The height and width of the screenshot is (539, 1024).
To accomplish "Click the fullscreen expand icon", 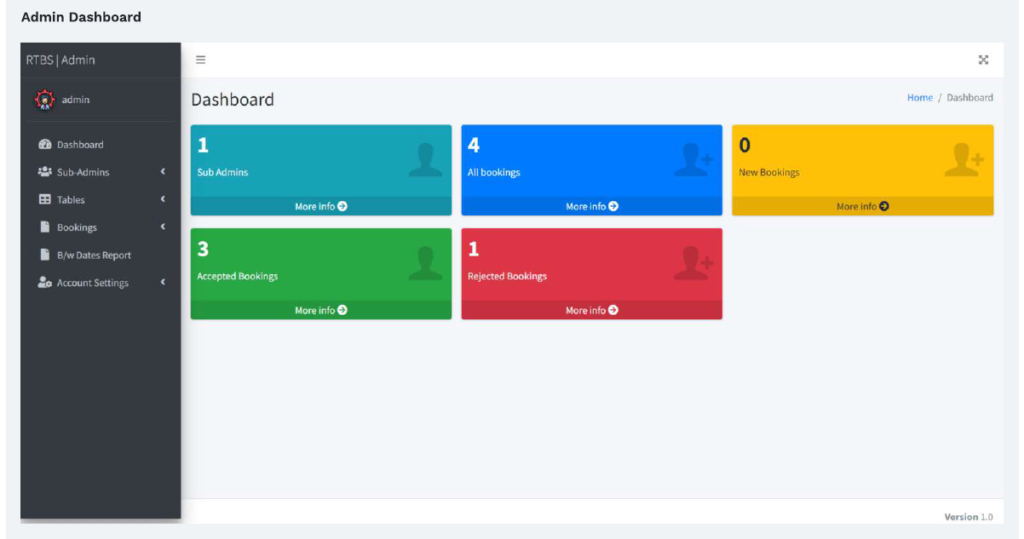I will [x=983, y=59].
